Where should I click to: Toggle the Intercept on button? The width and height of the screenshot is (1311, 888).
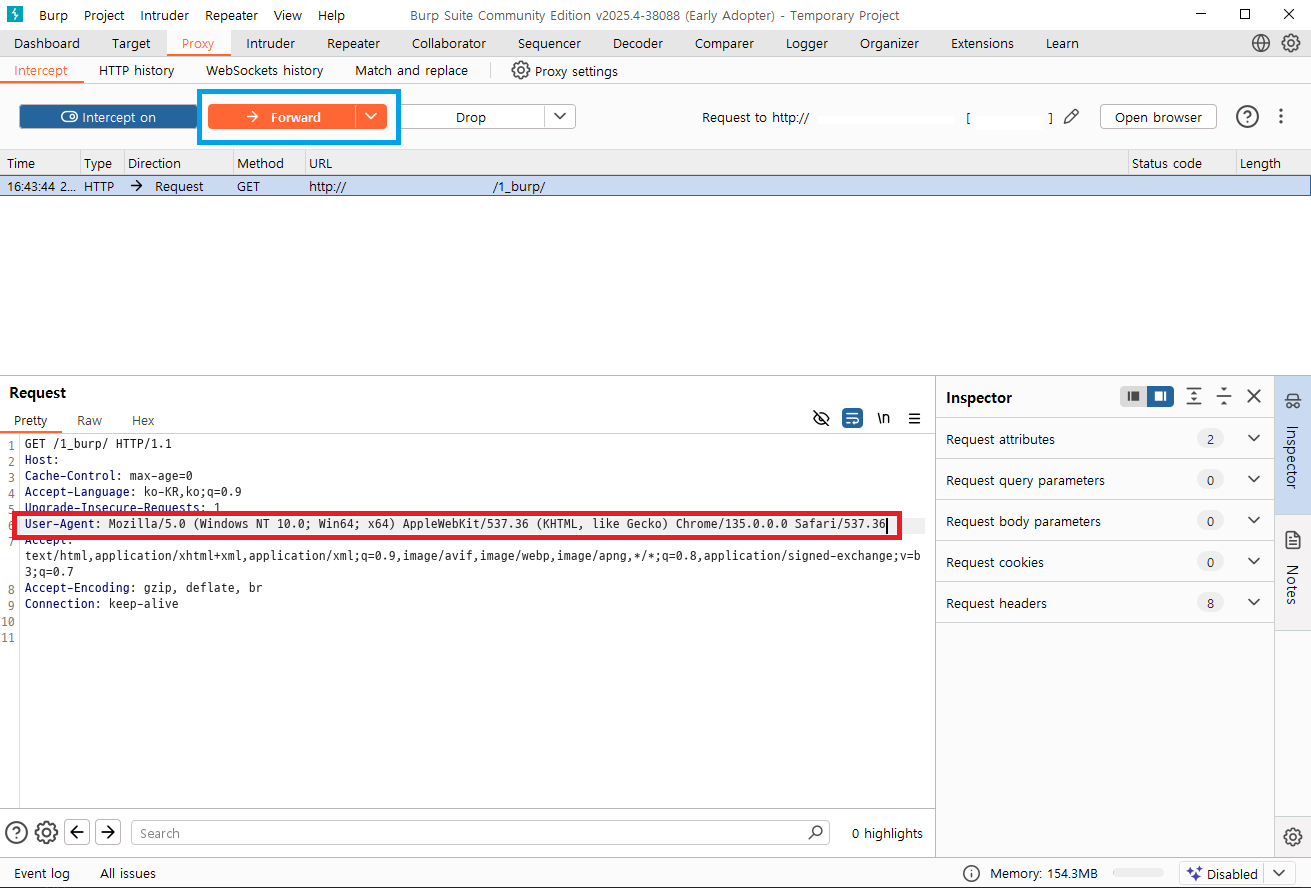tap(108, 117)
